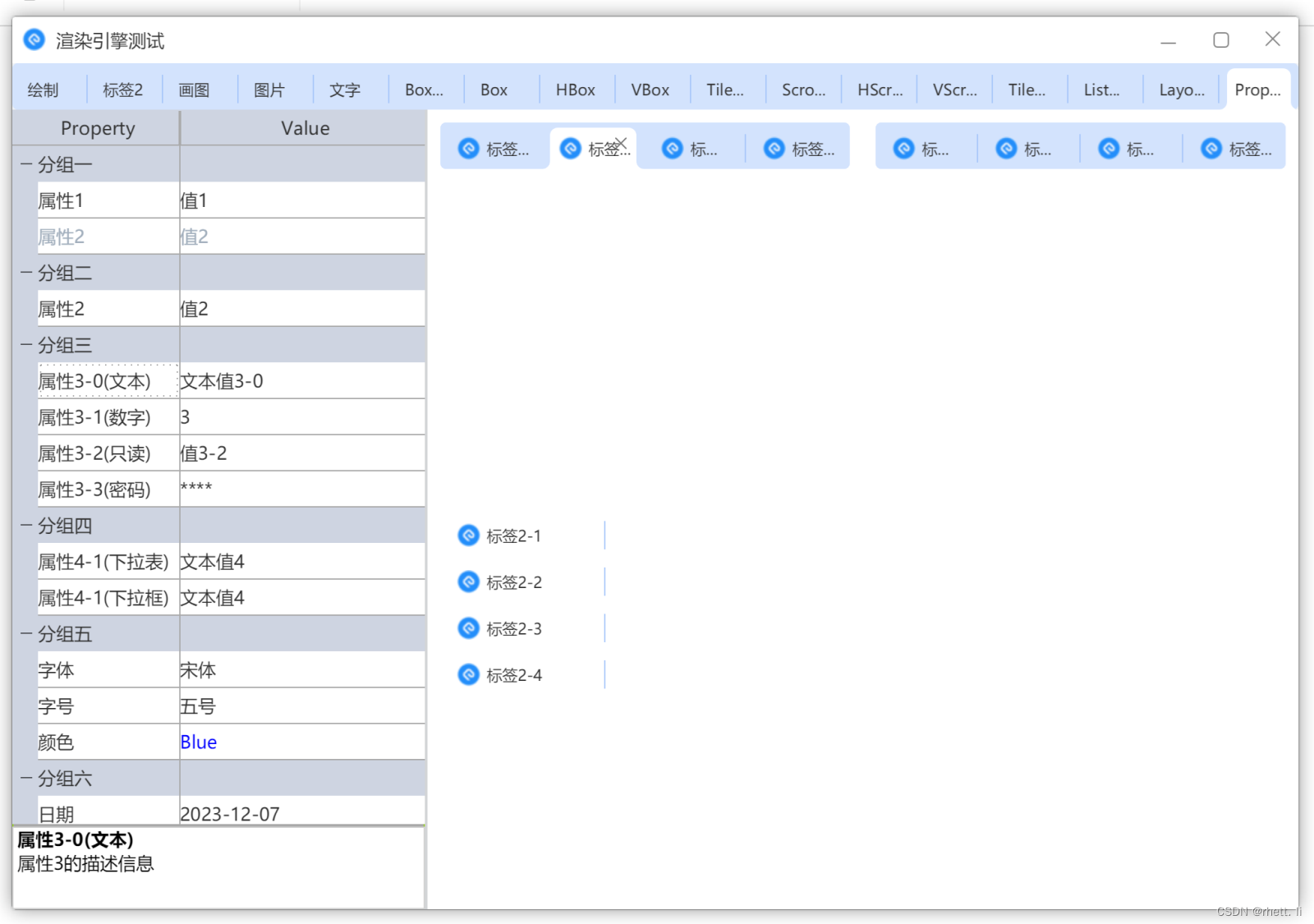Open the date value 2023-12-07

click(302, 811)
